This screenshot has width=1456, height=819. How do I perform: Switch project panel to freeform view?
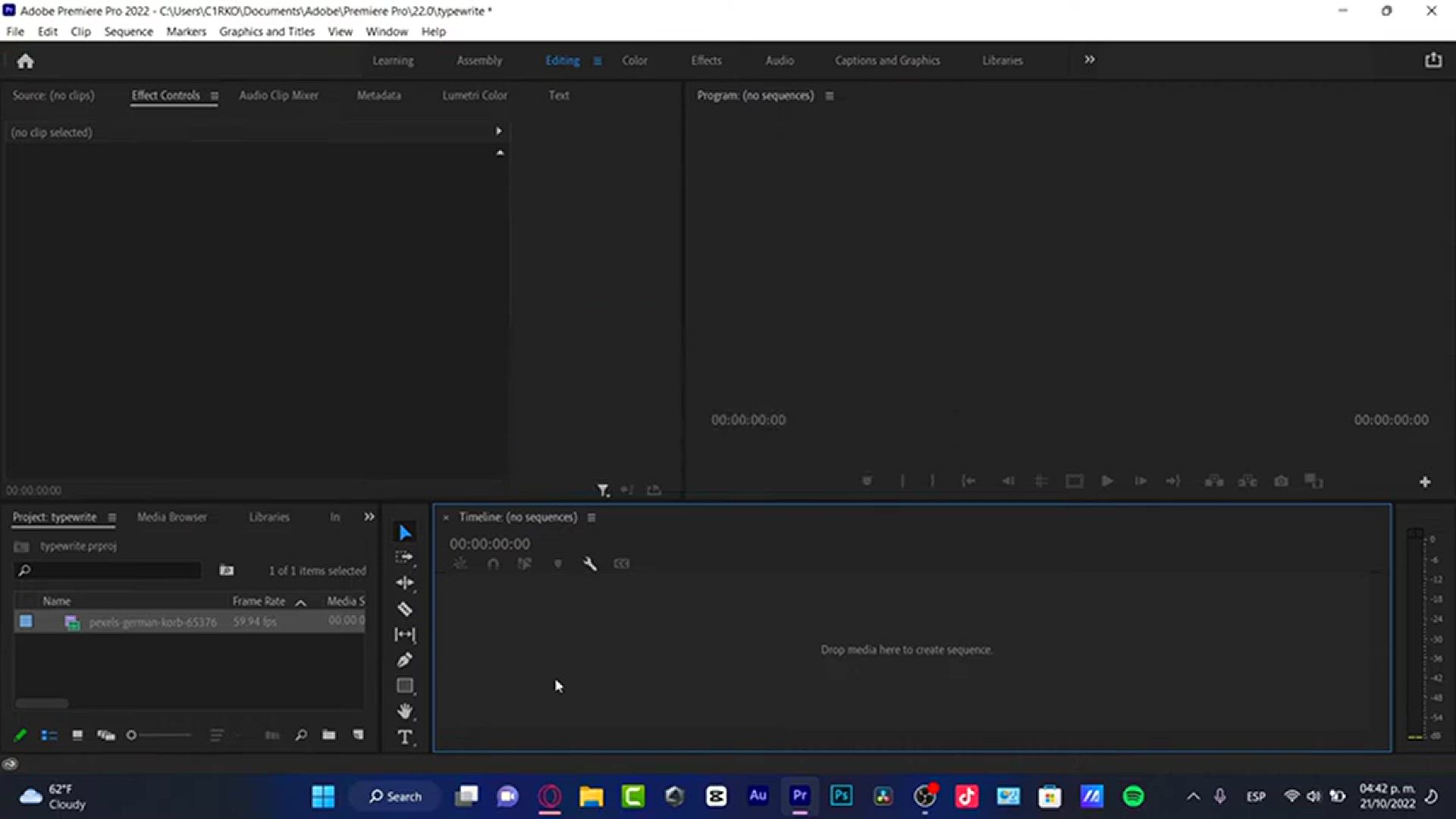tap(106, 735)
